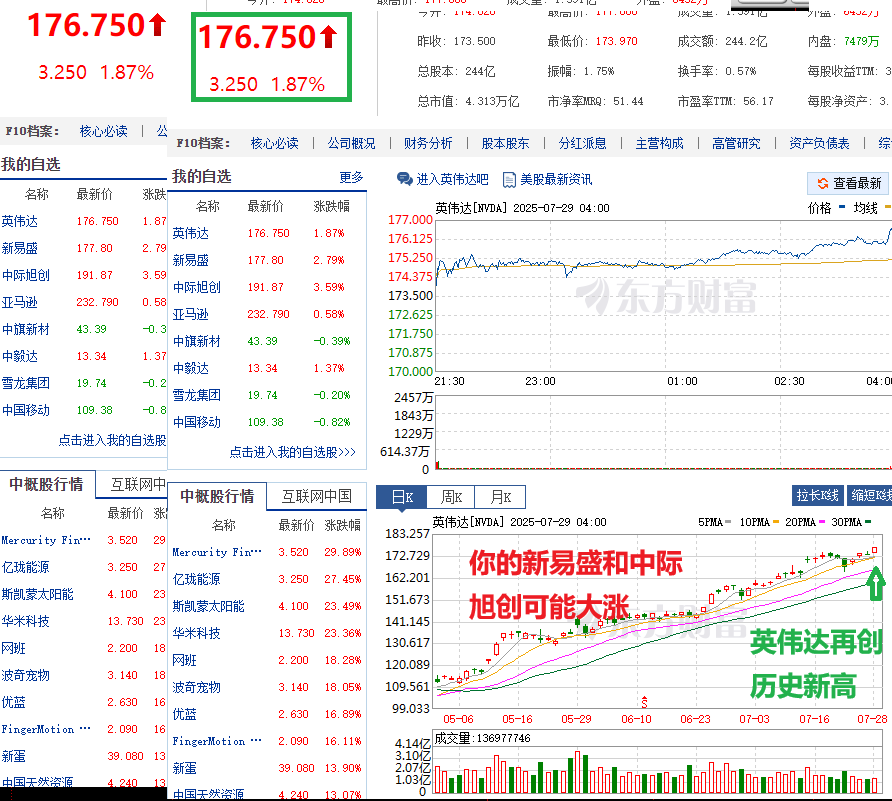Image resolution: width=892 pixels, height=801 pixels.
Task: Click the 美股最新资讯 document icon
Action: [509, 180]
